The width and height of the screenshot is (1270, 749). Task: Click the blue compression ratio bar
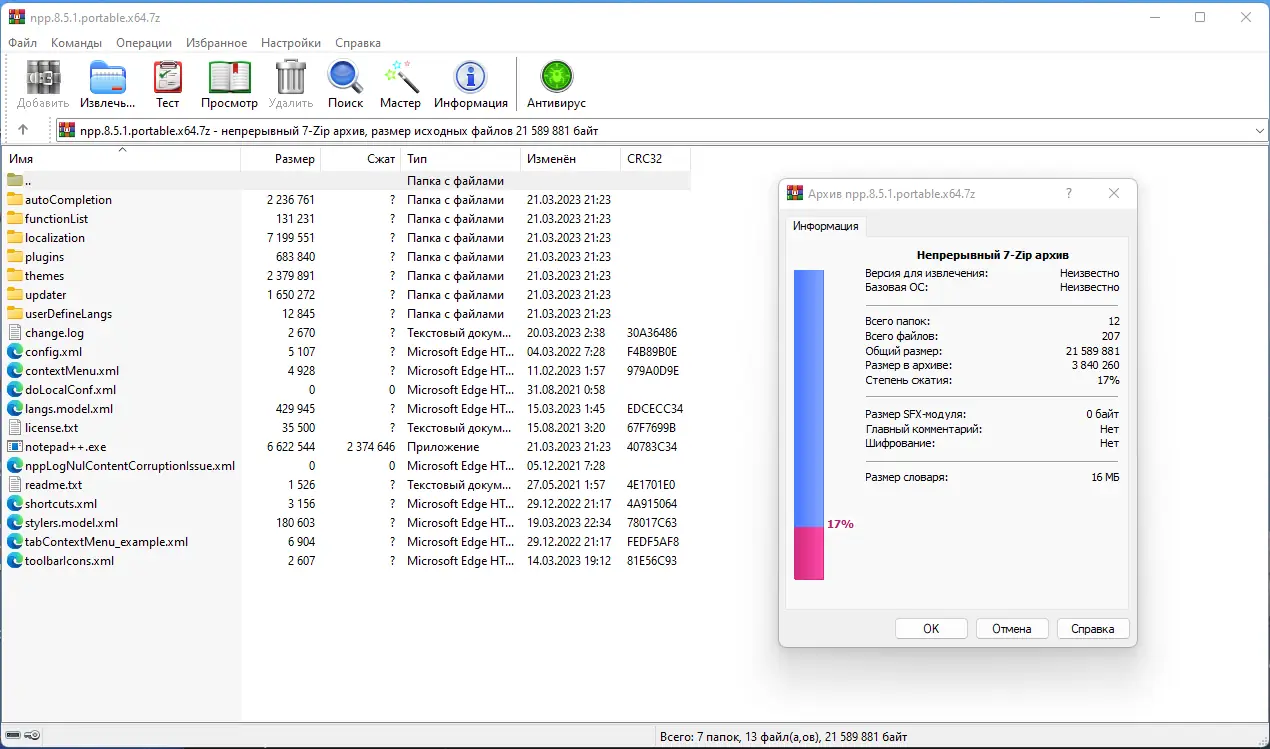pos(809,398)
